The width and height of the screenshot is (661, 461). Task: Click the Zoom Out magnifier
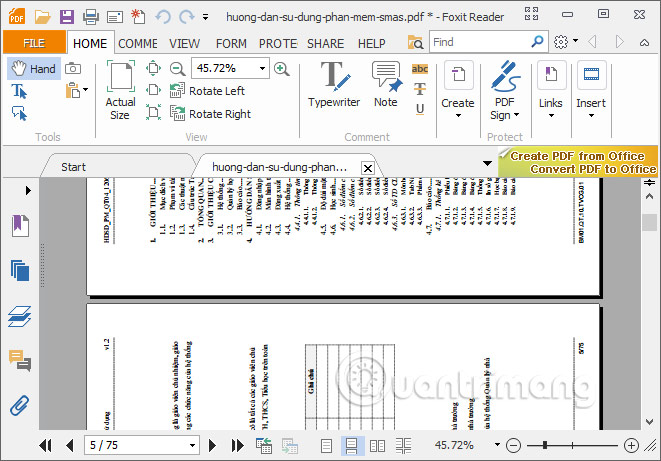[177, 68]
